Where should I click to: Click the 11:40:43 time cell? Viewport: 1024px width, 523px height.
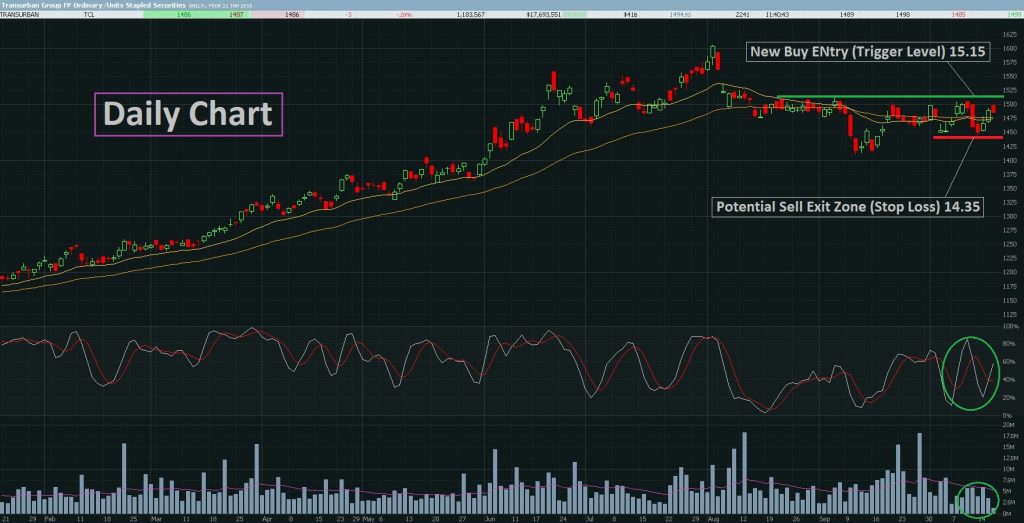pyautogui.click(x=775, y=13)
